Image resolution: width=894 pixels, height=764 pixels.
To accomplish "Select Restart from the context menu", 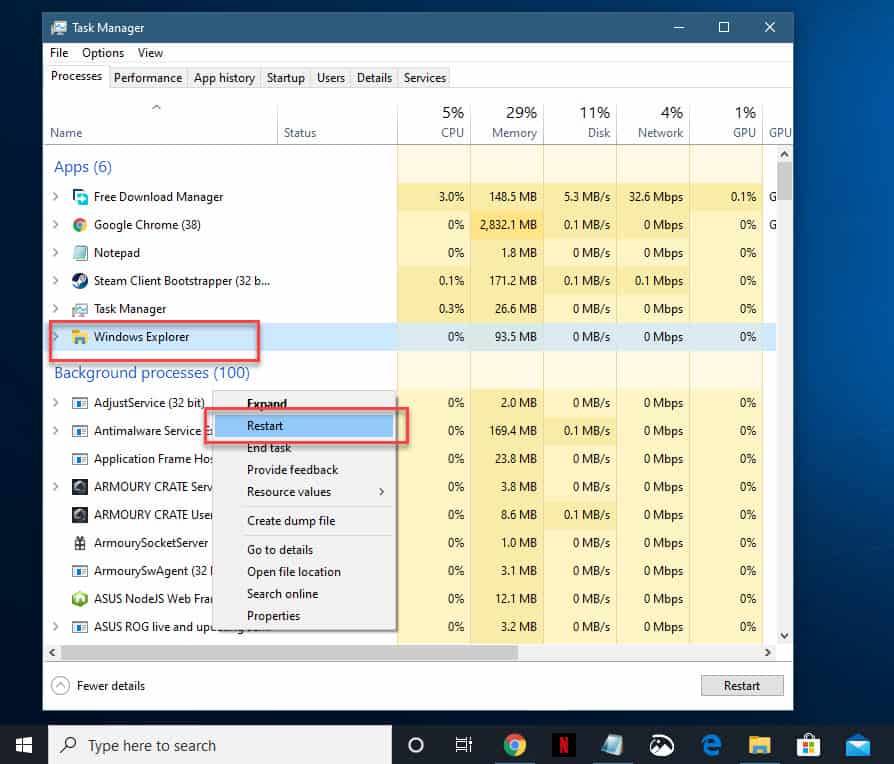I will click(265, 425).
